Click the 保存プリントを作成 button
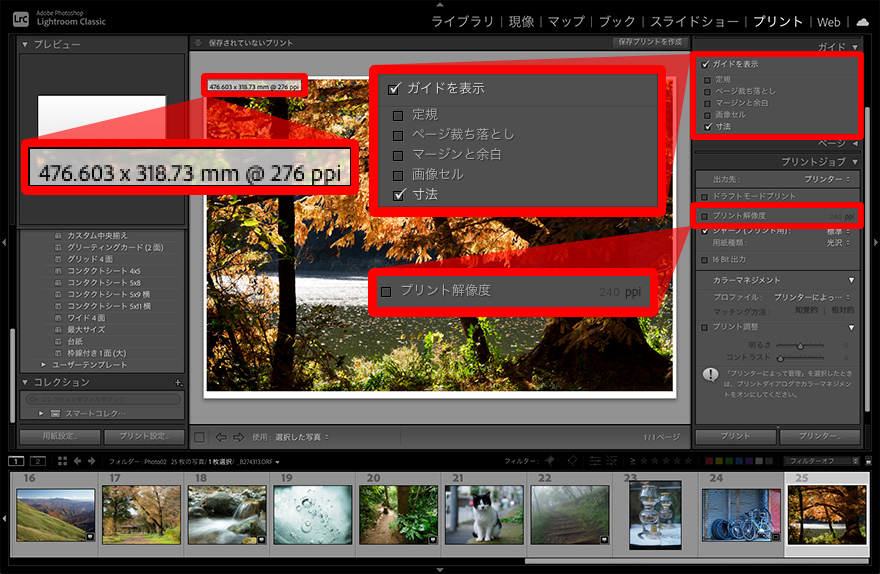This screenshot has height=574, width=880. pos(648,42)
